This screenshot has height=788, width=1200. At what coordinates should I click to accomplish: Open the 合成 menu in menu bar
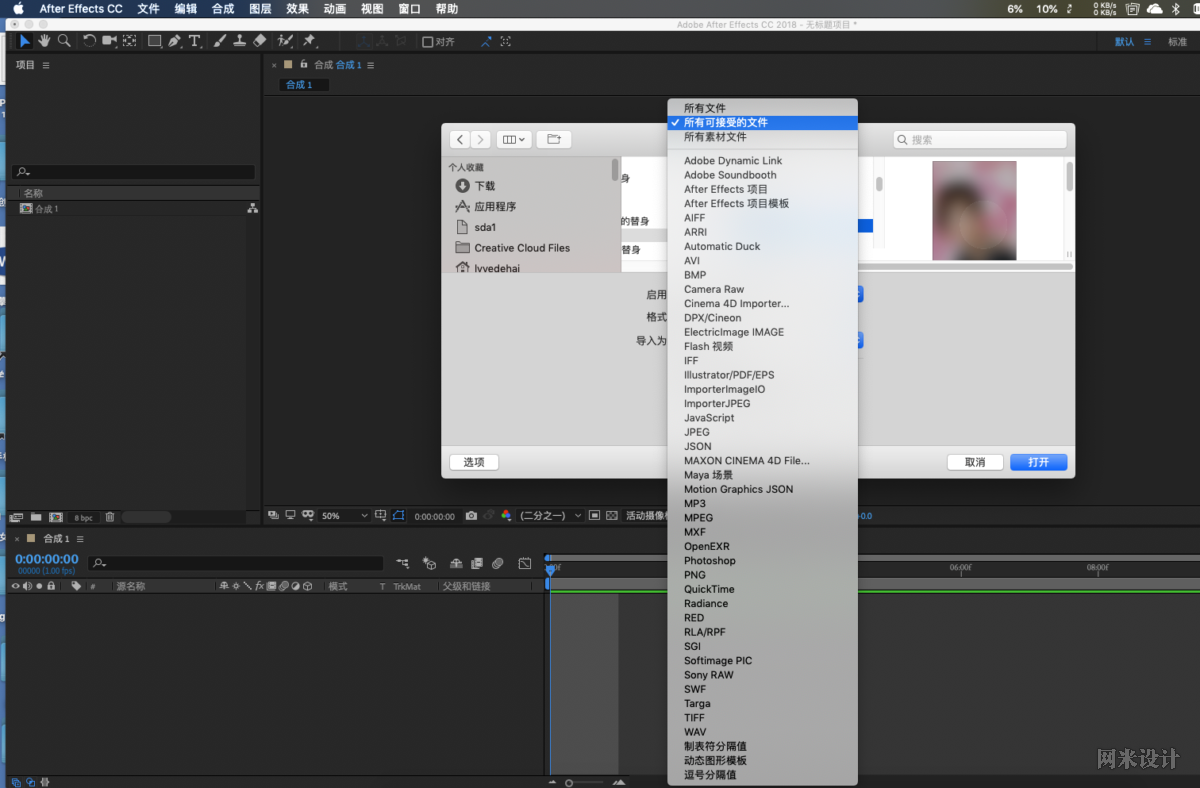[x=223, y=9]
